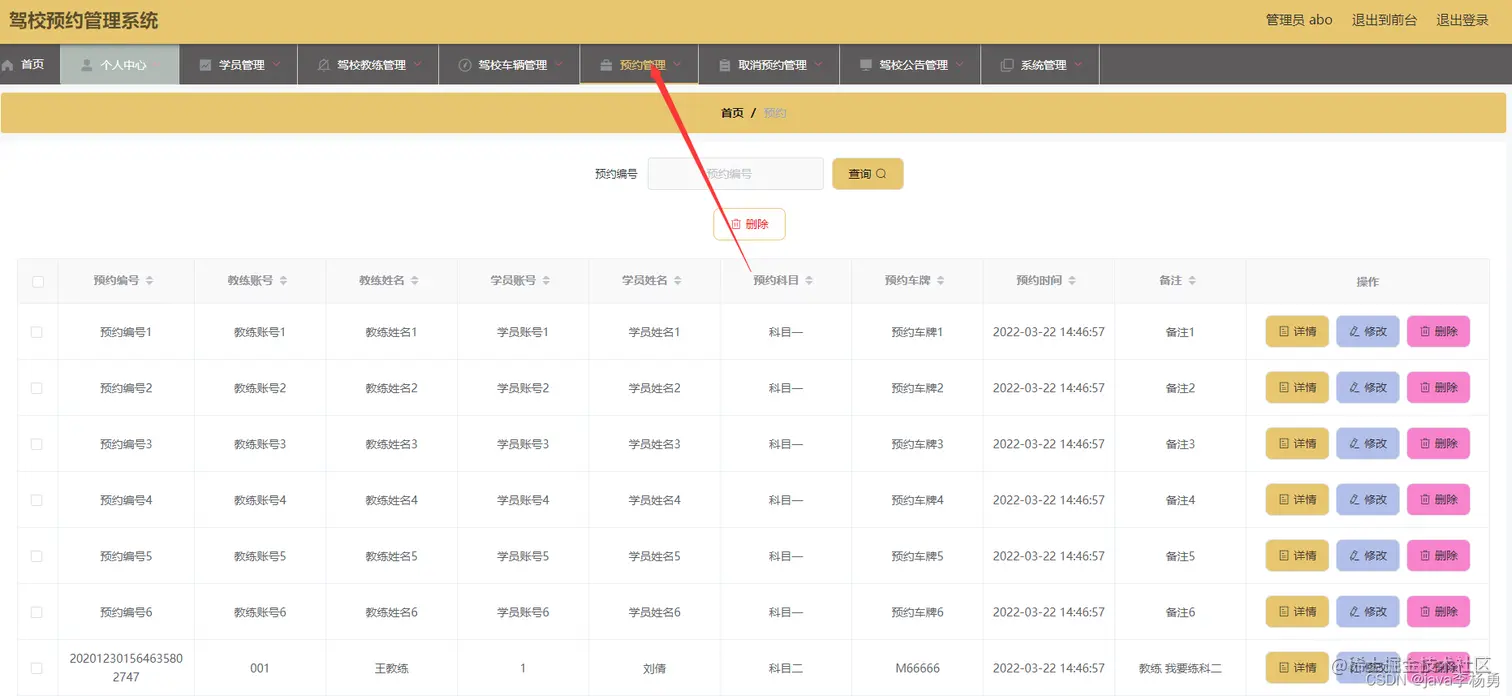Click the 预约管理 briefcase icon
Screen dimensions: 1512x696
606,65
